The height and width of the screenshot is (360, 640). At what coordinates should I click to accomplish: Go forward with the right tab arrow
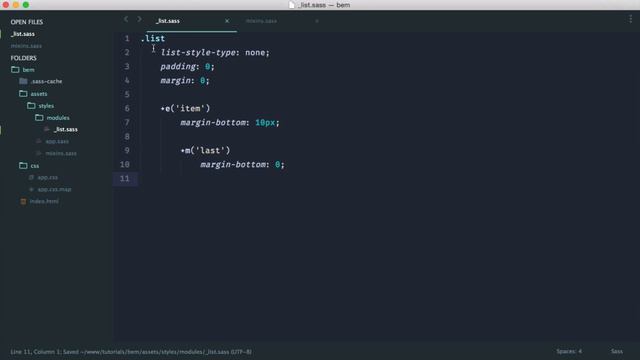coord(140,19)
